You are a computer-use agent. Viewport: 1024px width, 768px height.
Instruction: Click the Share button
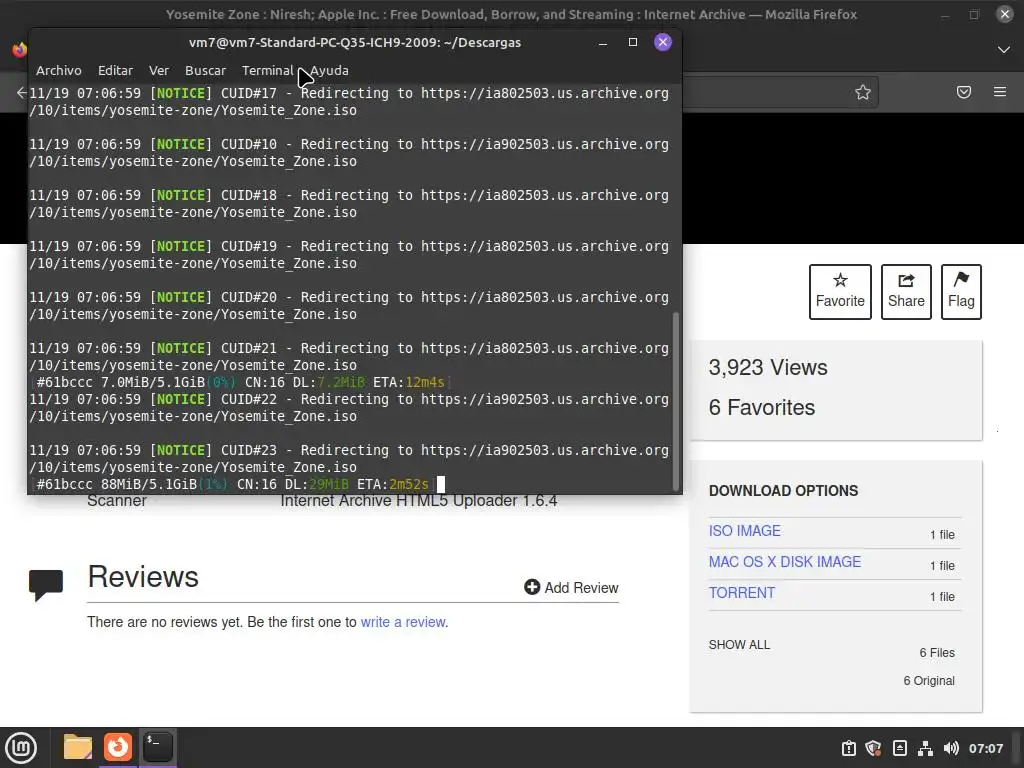906,292
